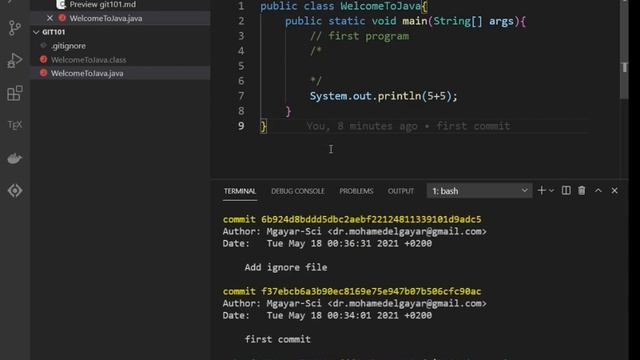Close the terminal panel
This screenshot has height=360, width=640.
point(614,191)
